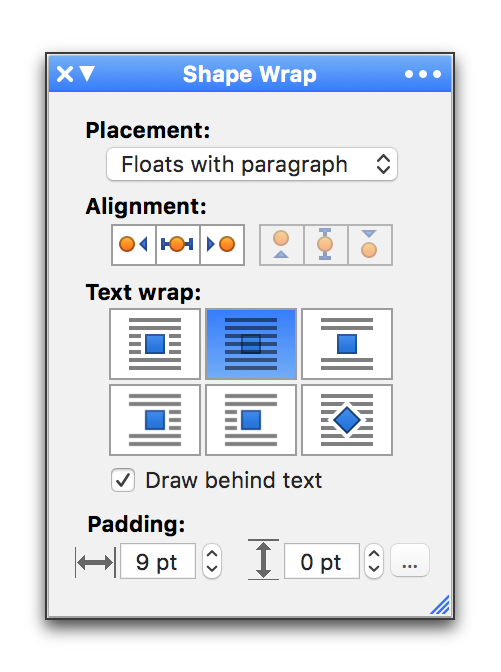Adjust the vertical padding stepper
The height and width of the screenshot is (672, 501).
tap(374, 561)
